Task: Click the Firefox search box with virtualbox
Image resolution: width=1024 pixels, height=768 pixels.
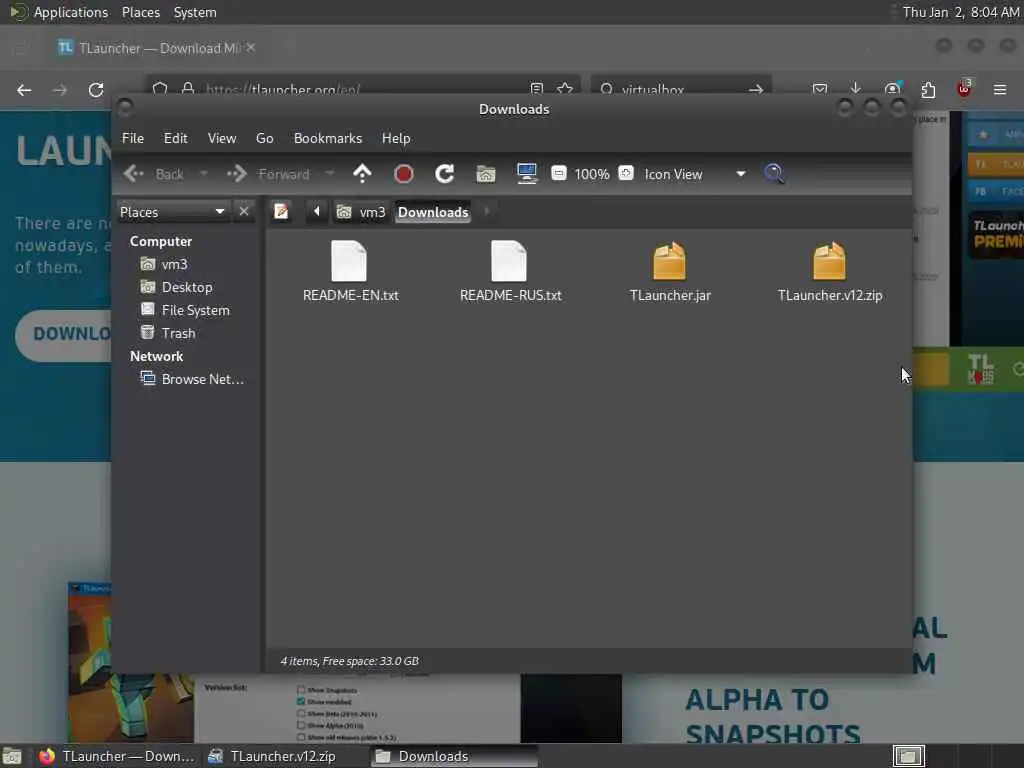Action: pyautogui.click(x=681, y=89)
